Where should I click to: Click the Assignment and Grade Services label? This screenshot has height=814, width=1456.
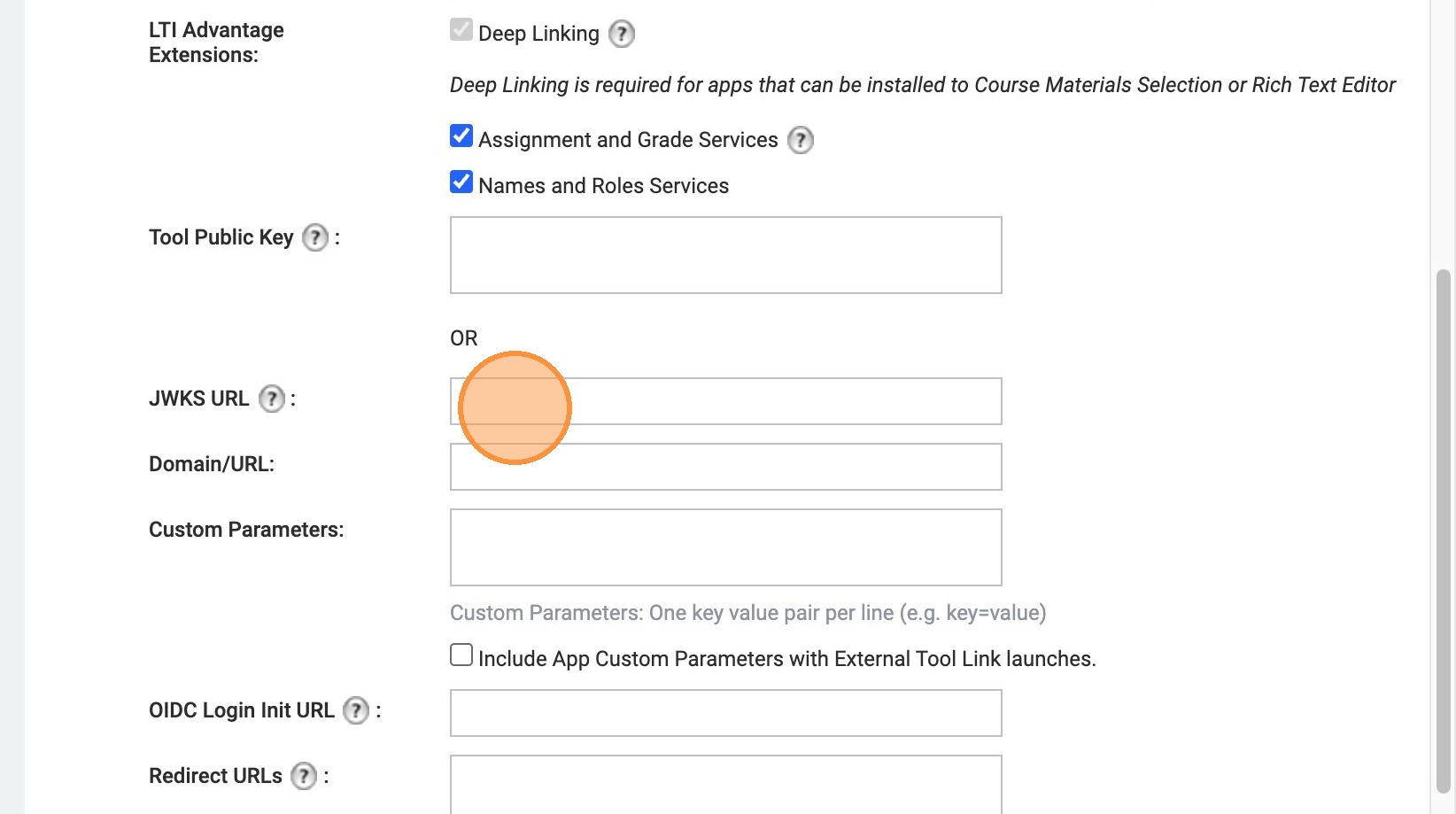628,140
